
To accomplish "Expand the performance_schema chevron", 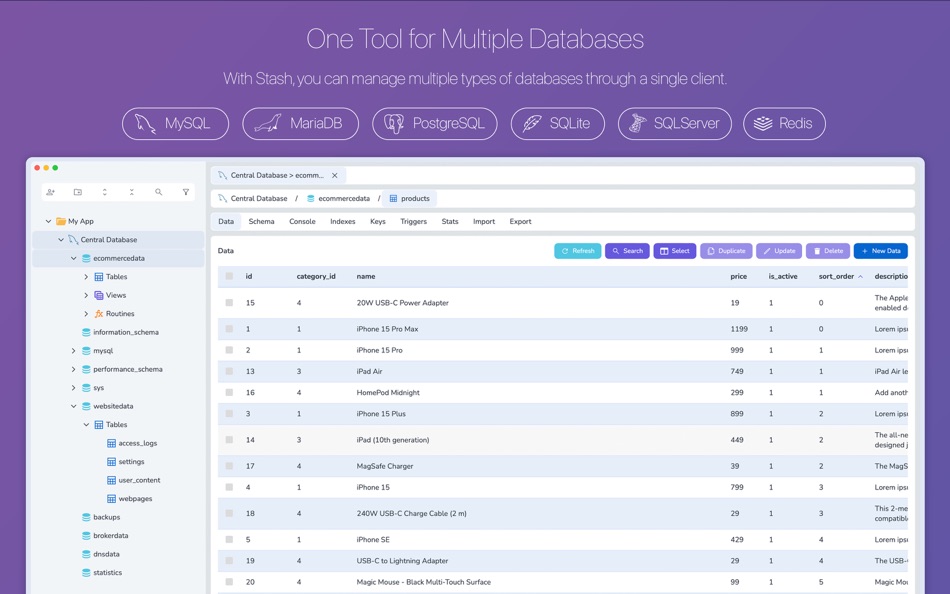I will 73,369.
